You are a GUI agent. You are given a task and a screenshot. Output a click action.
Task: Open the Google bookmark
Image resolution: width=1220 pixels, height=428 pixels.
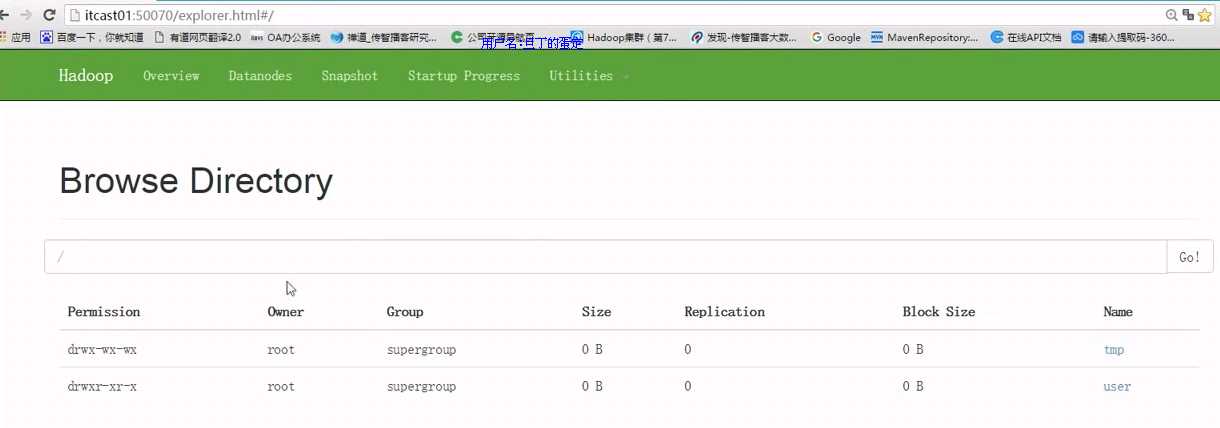point(836,37)
